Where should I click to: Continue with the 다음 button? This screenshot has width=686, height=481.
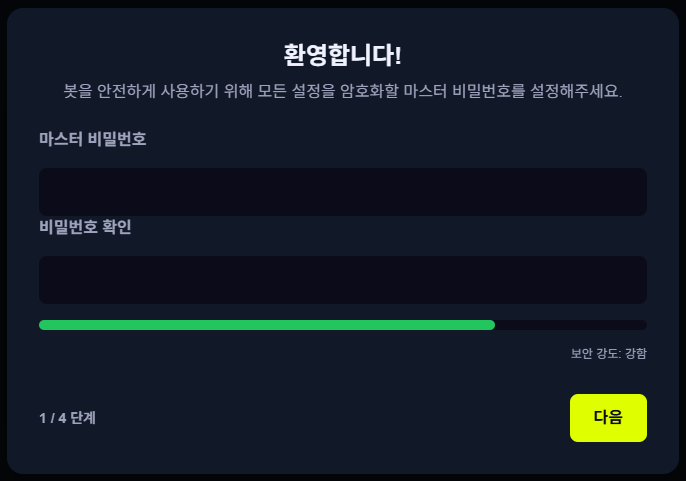coord(608,418)
